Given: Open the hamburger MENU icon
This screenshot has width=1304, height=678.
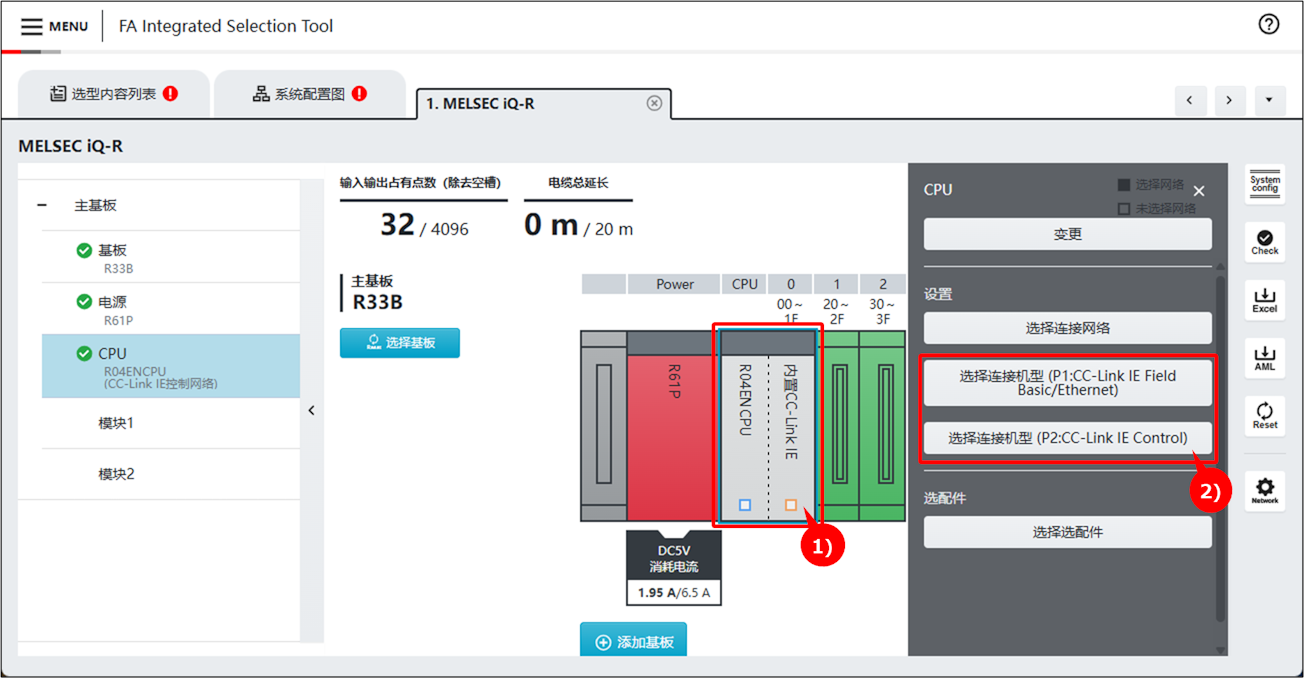Looking at the screenshot, I should coord(32,26).
